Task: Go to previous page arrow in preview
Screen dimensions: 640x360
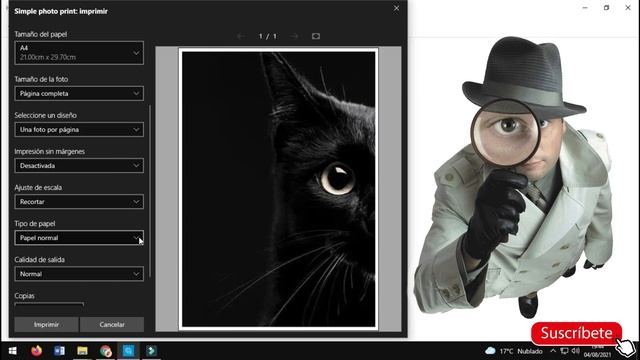Action: pyautogui.click(x=241, y=36)
